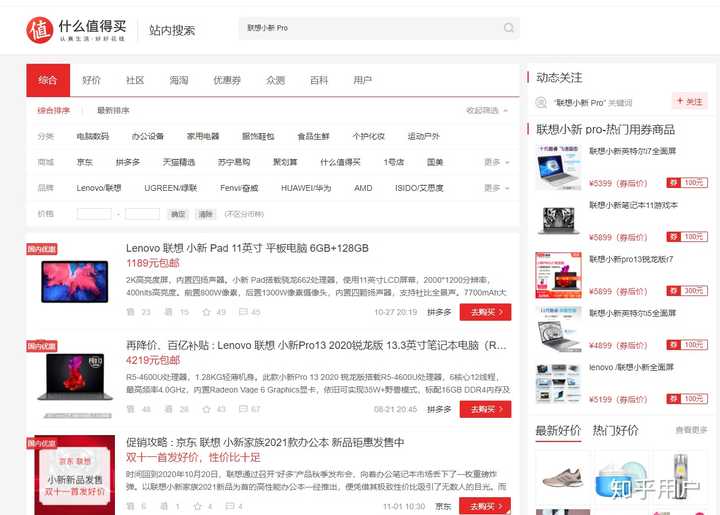Filter by category 服饰鞋包
This screenshot has height=515, width=720.
258,136
